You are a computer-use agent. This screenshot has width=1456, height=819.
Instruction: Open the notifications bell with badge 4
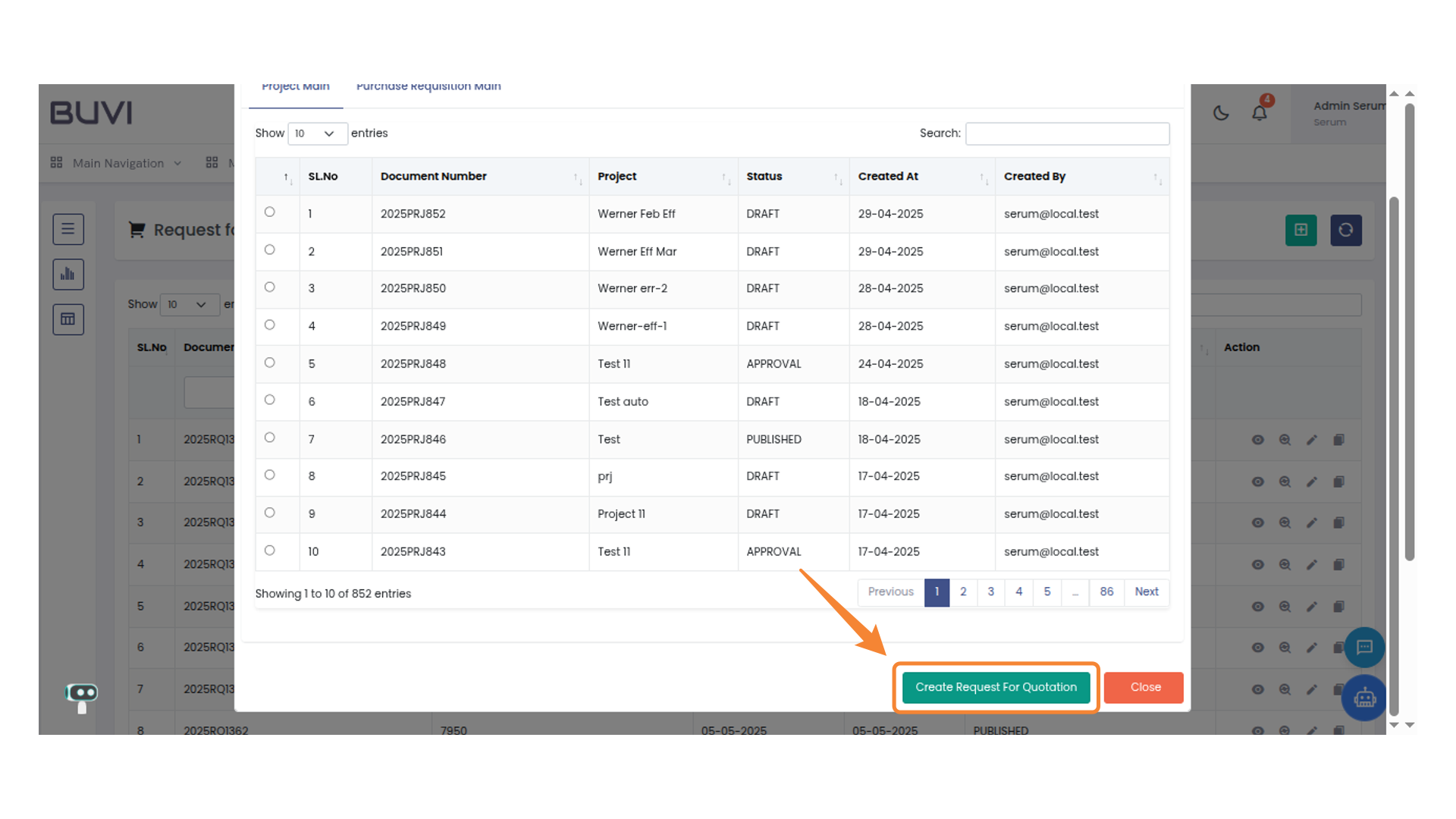1260,112
